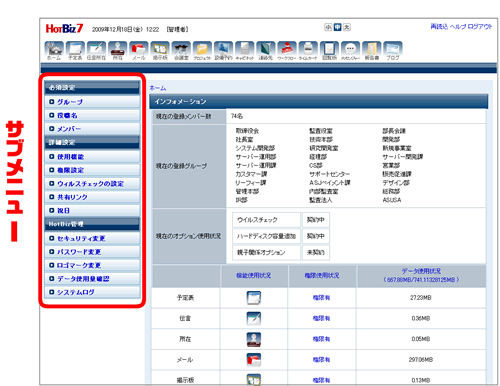
Task: Open セキュリティ変更 in the submenu
Action: point(92,238)
